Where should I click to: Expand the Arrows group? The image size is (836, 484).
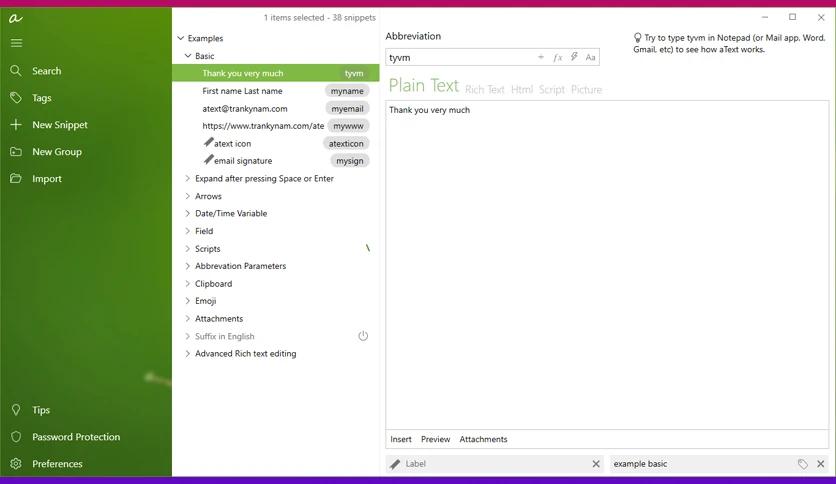188,196
